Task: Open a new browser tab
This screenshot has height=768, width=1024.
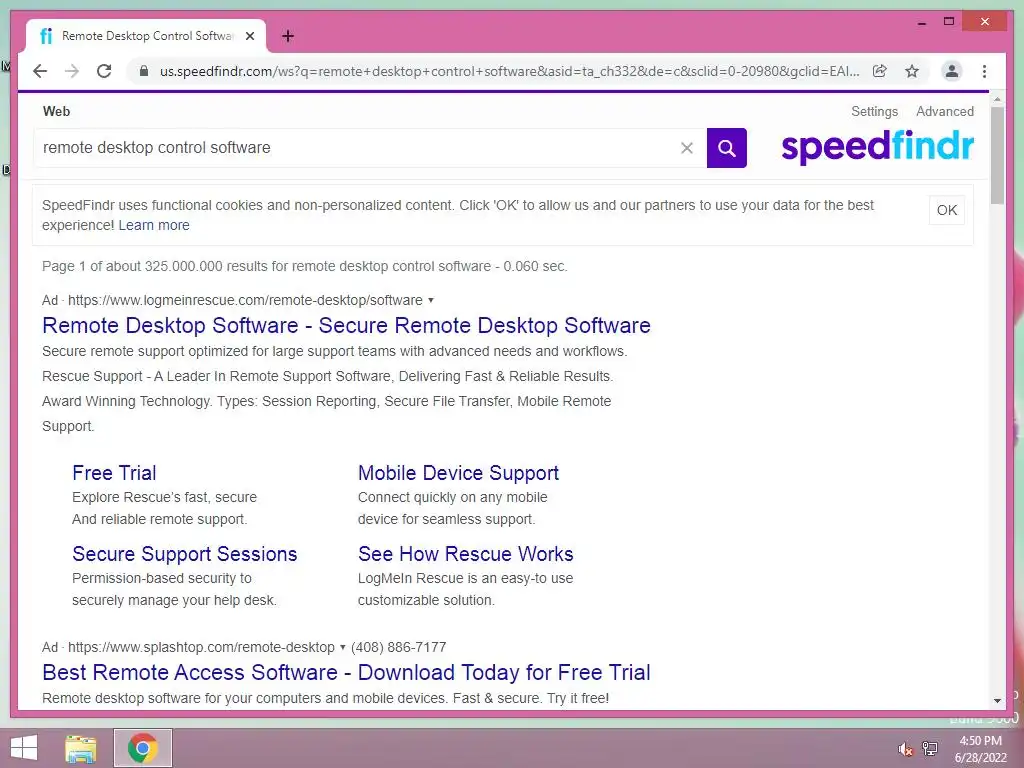Action: 288,36
